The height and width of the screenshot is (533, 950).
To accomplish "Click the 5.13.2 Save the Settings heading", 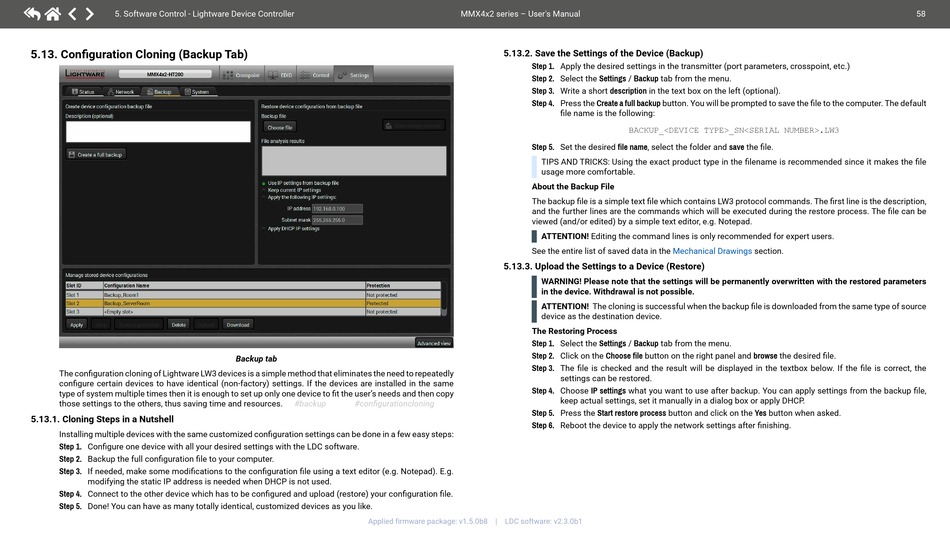I will coord(603,53).
